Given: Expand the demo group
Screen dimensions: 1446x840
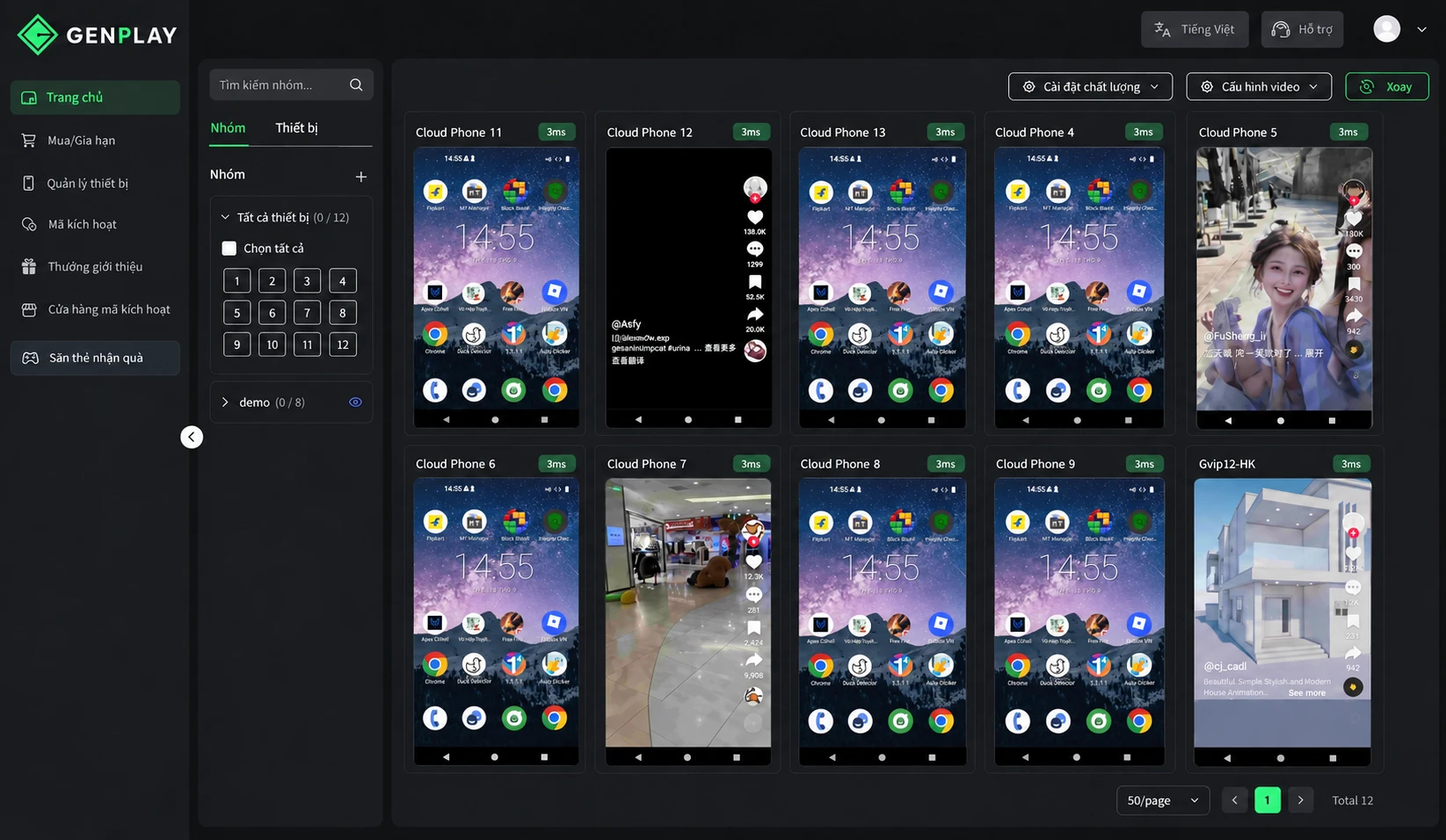Looking at the screenshot, I should [225, 402].
